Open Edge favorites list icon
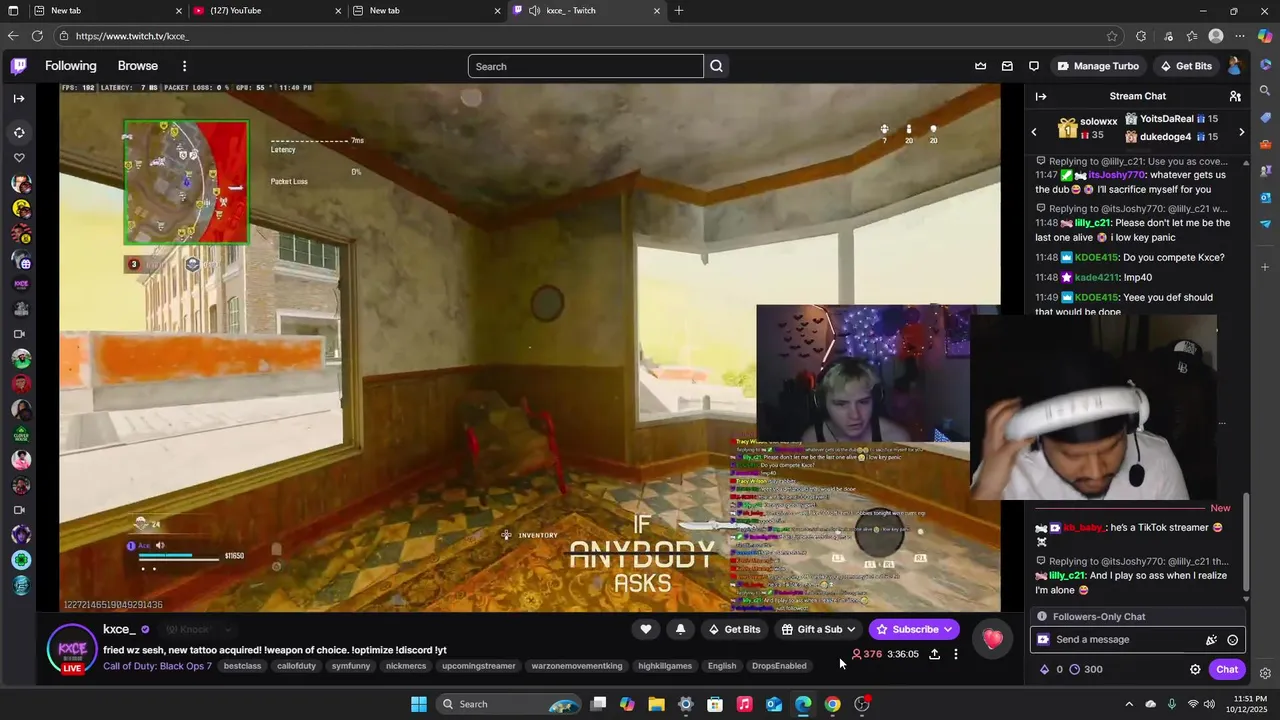 [x=1192, y=36]
